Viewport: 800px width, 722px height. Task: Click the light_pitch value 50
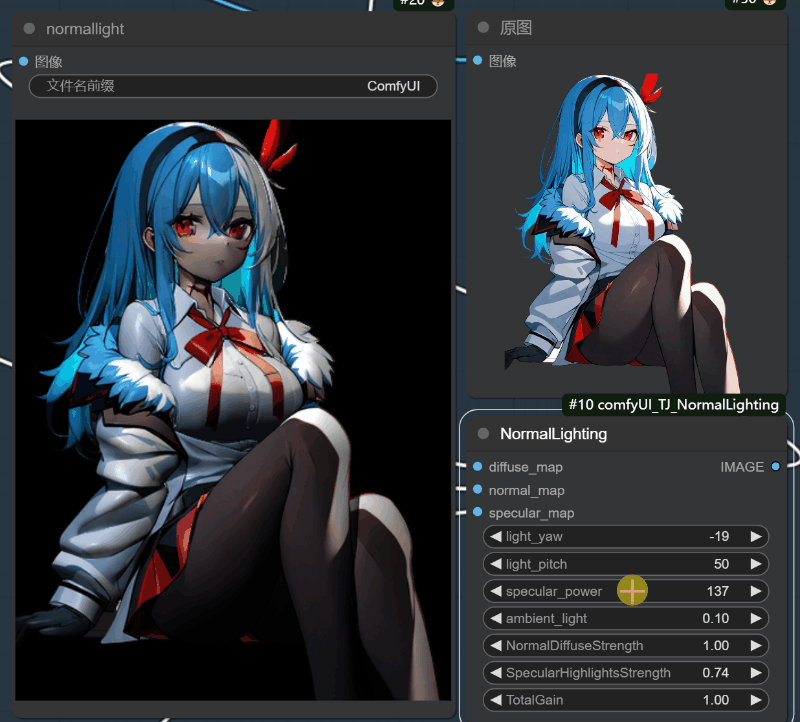pyautogui.click(x=721, y=564)
